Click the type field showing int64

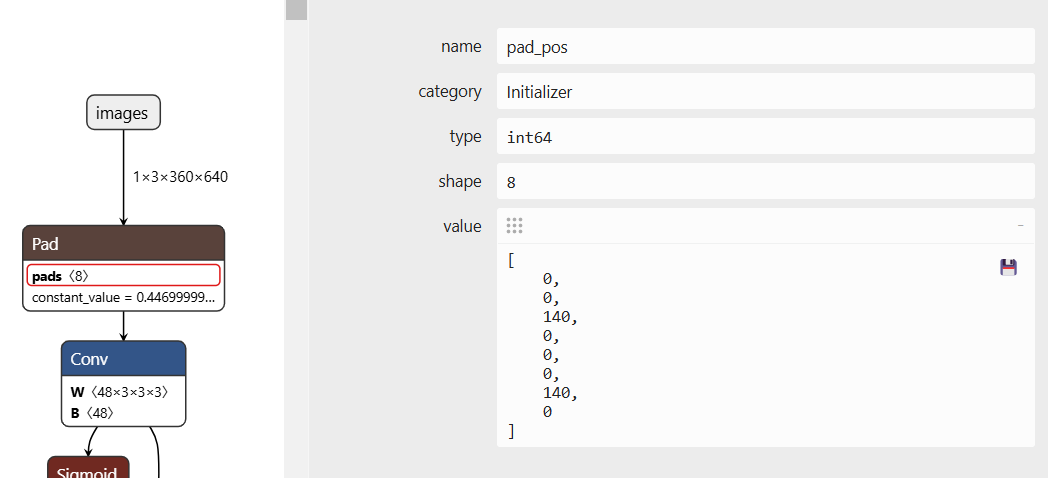tap(764, 137)
